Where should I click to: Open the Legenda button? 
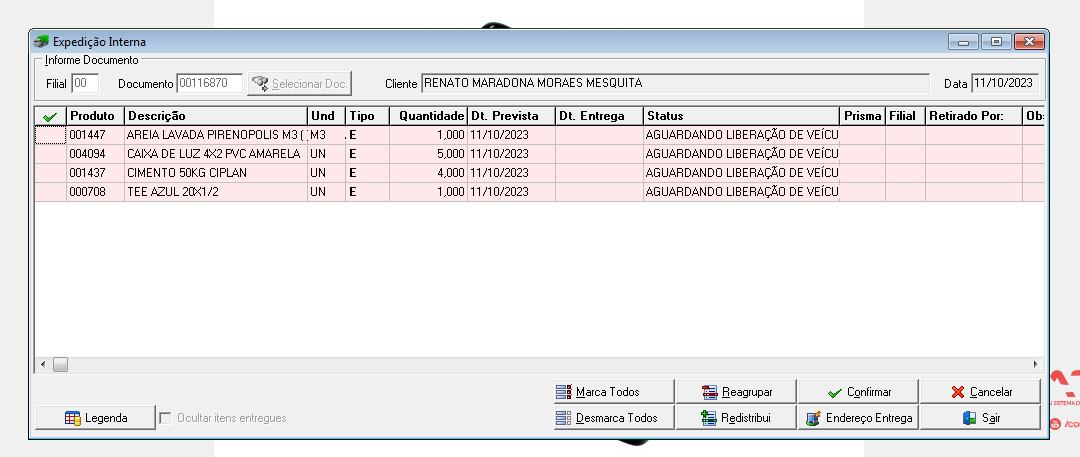(95, 418)
